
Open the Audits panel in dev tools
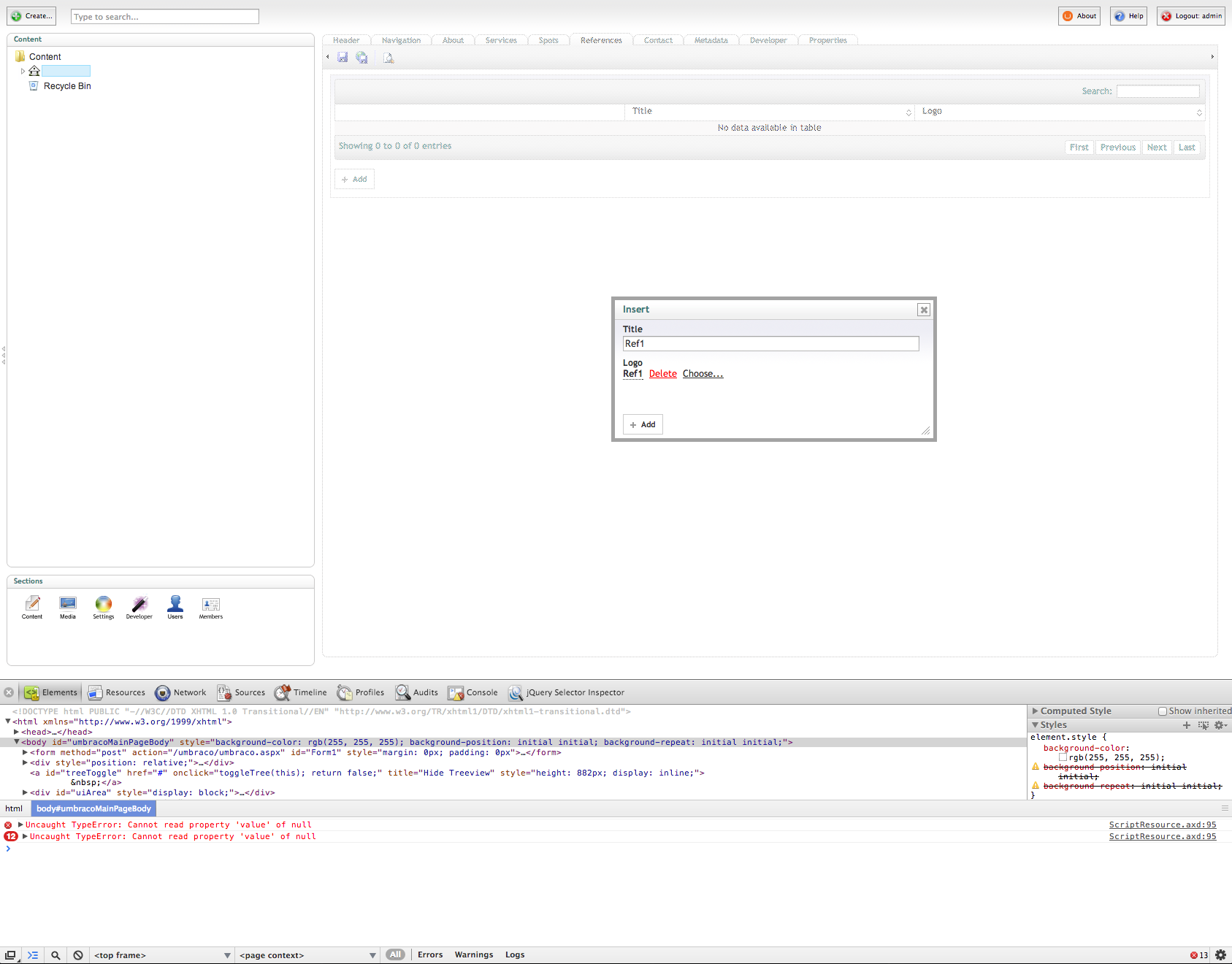point(417,692)
